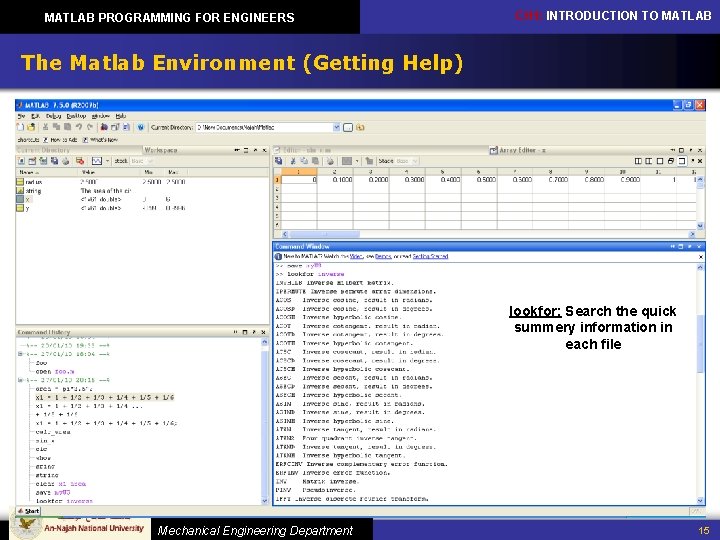Viewport: 720px width, 540px height.
Task: Open the Current Directory path dropdown
Action: 335,127
